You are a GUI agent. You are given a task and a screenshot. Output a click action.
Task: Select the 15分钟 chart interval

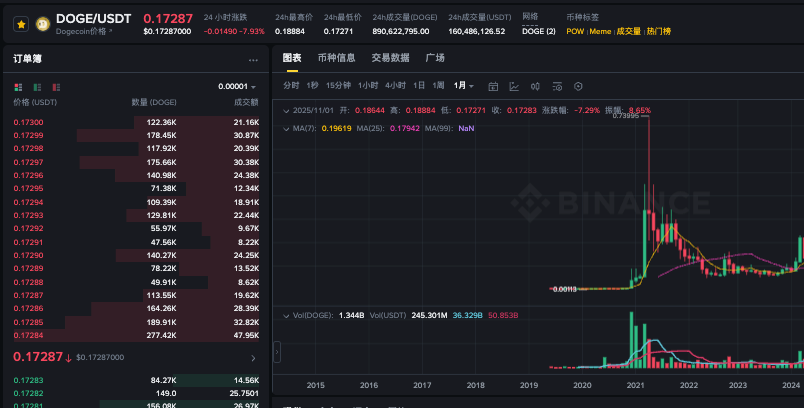(x=338, y=86)
